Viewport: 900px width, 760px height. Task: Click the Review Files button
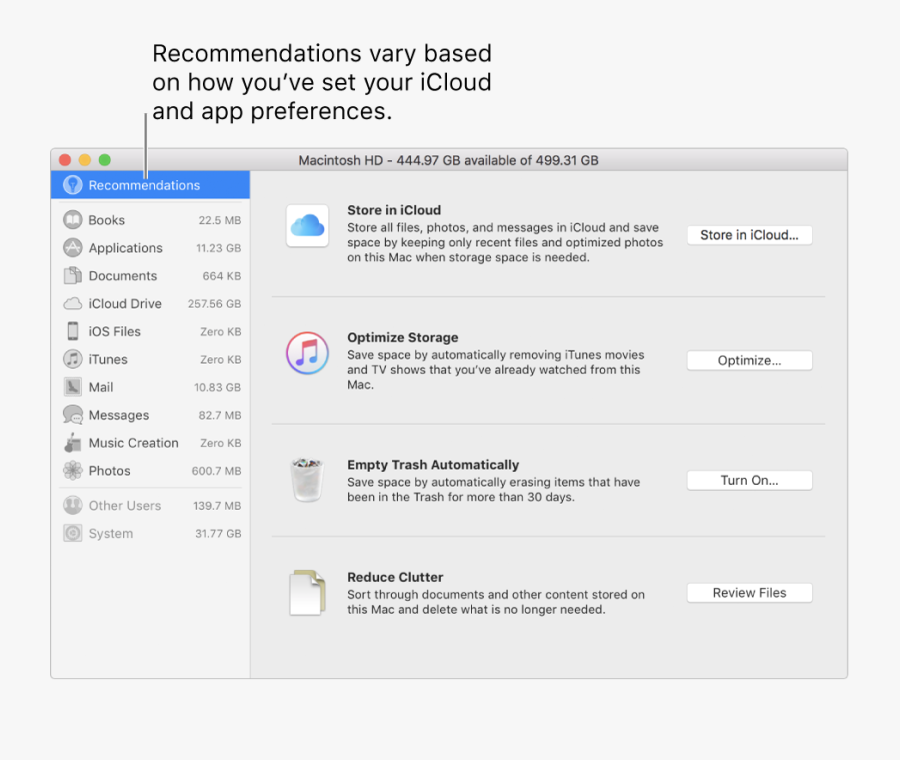[x=749, y=593]
